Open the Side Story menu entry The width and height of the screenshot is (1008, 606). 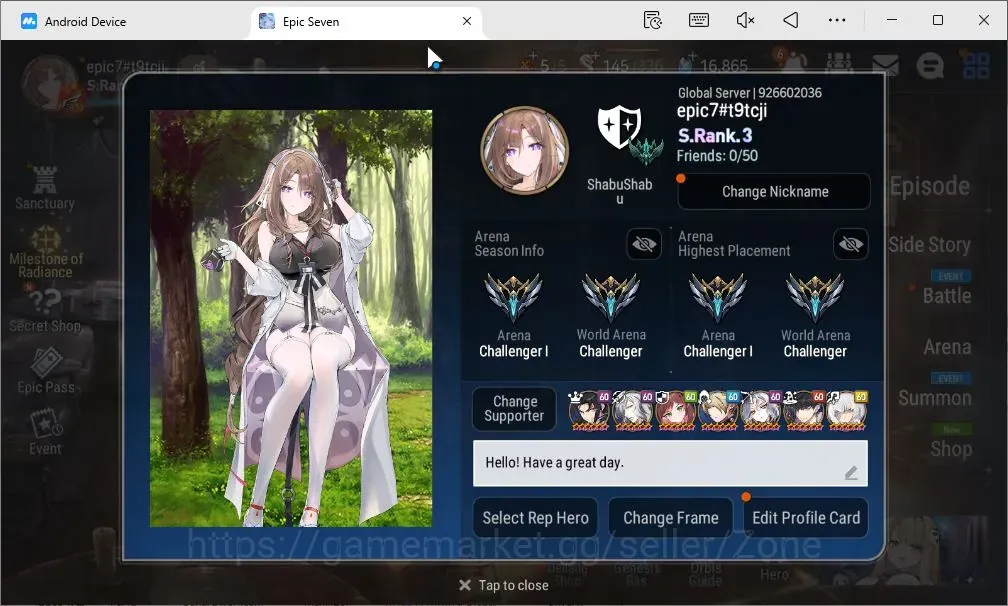930,245
